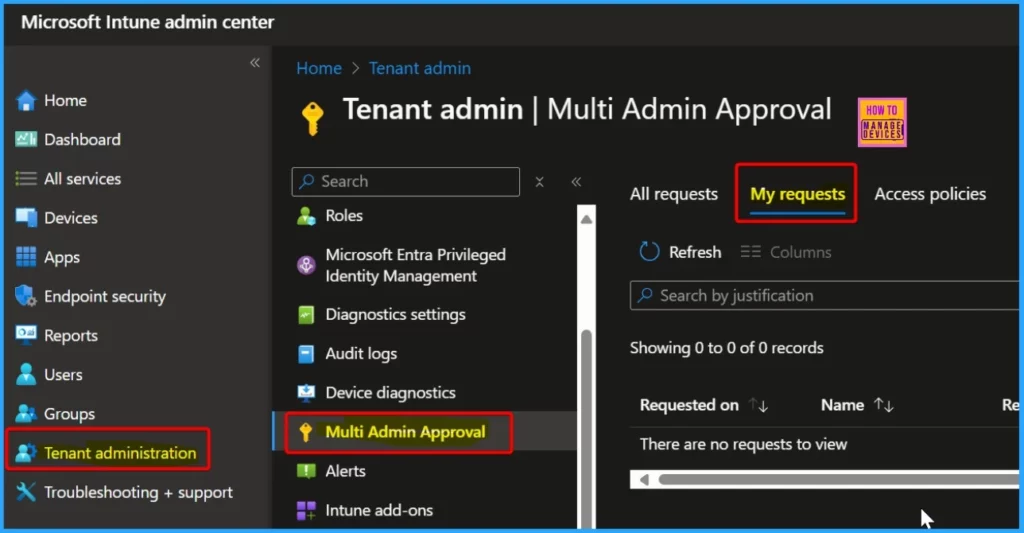Click the Audit logs blue icon

(x=306, y=353)
